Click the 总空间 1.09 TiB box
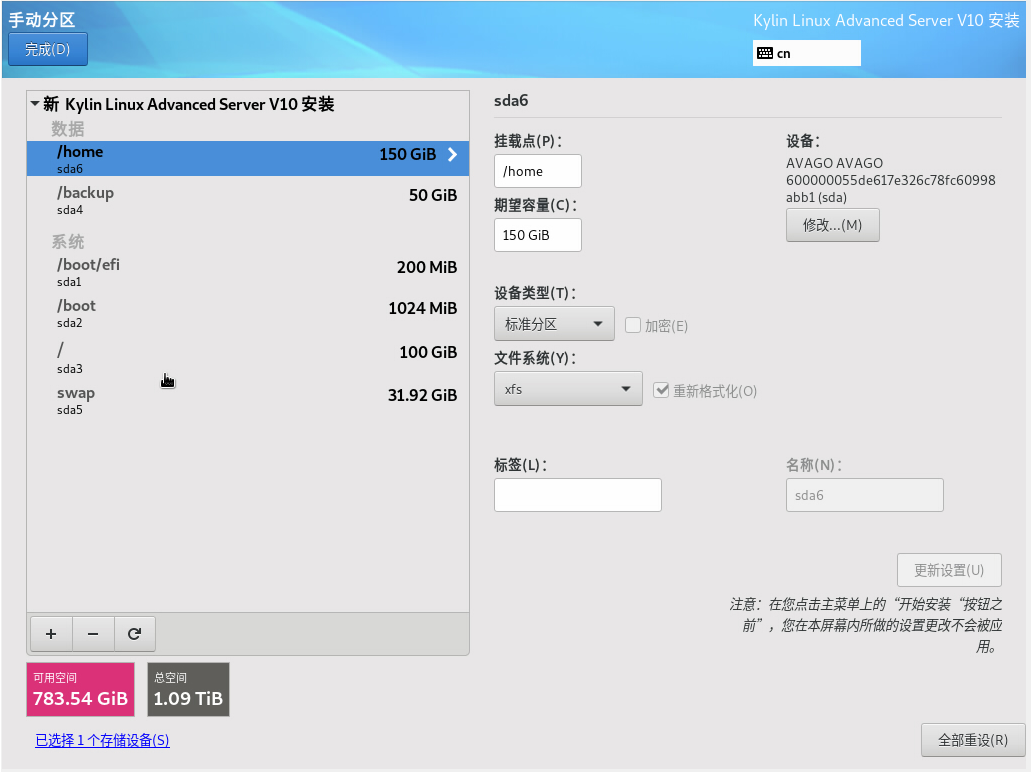 point(188,689)
